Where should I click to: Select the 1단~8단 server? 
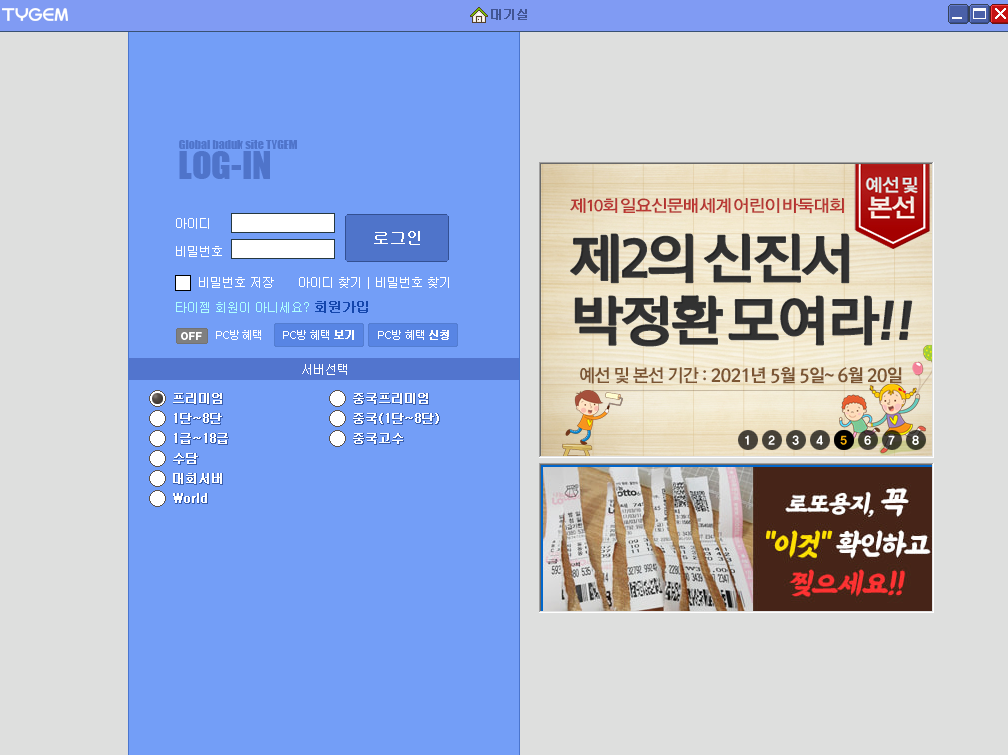pos(158,419)
